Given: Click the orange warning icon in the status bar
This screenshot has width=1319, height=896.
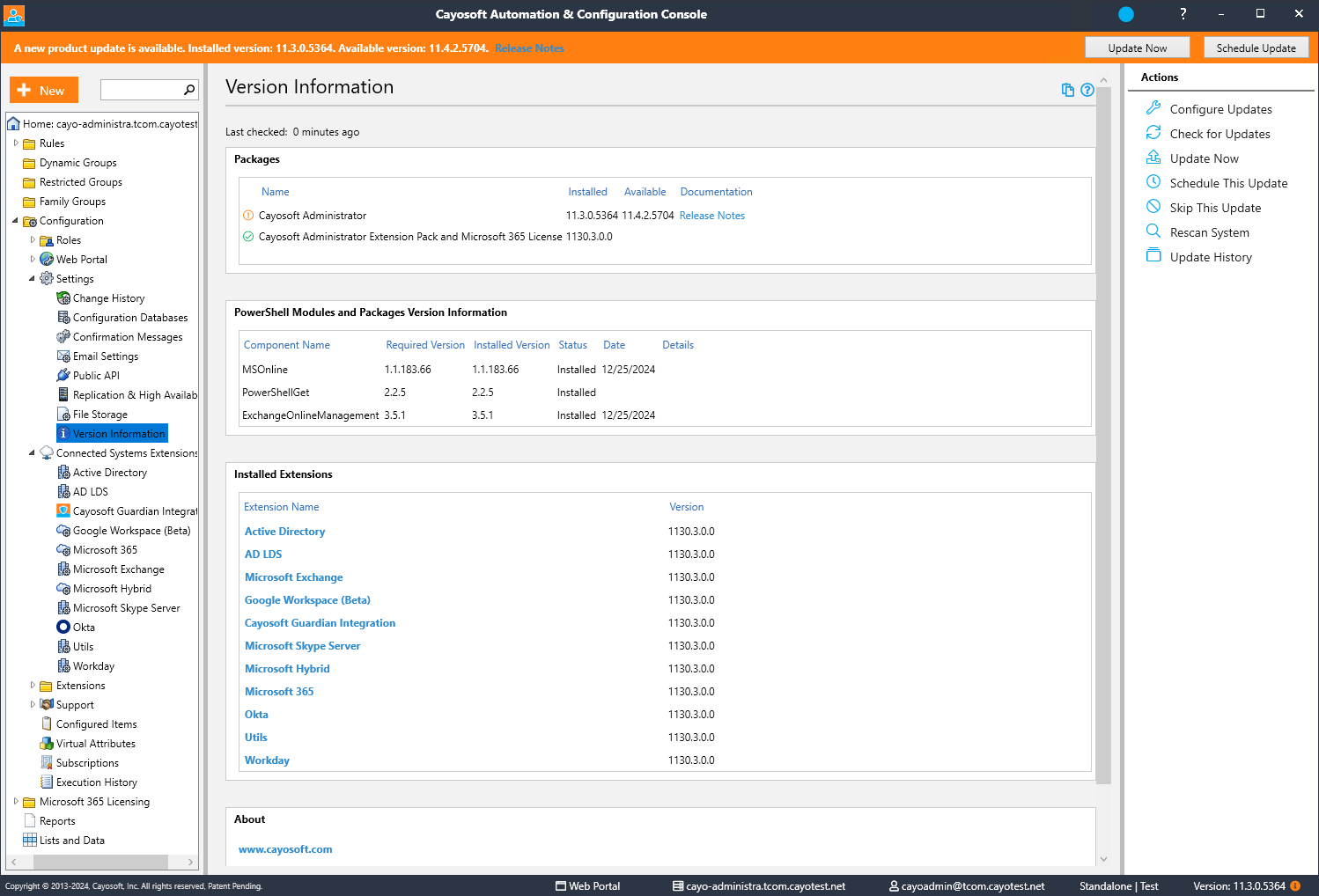Looking at the screenshot, I should [1295, 886].
